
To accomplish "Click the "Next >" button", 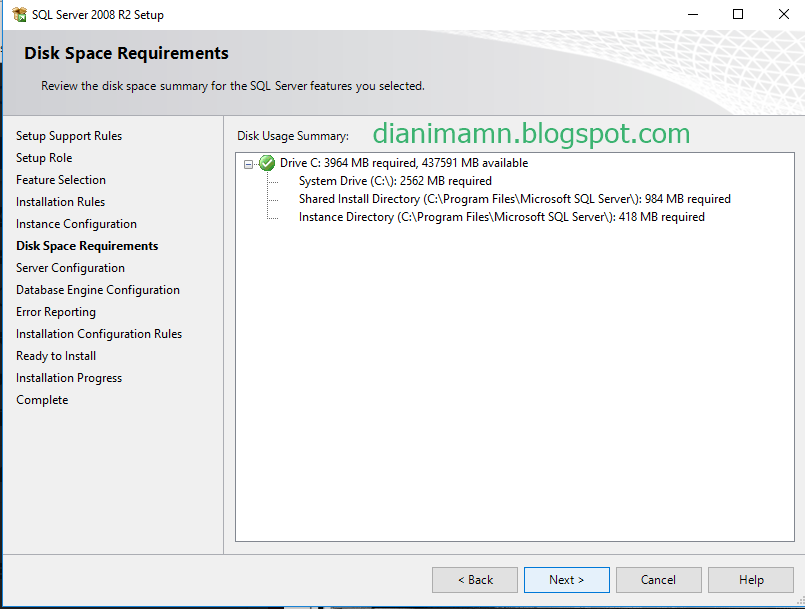I will click(x=566, y=579).
